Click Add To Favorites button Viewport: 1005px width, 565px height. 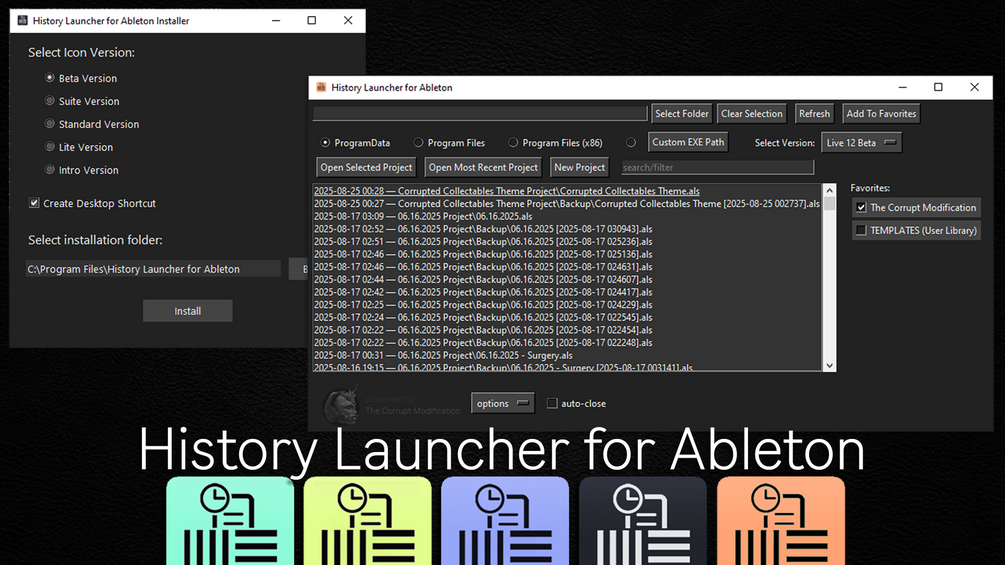(881, 113)
